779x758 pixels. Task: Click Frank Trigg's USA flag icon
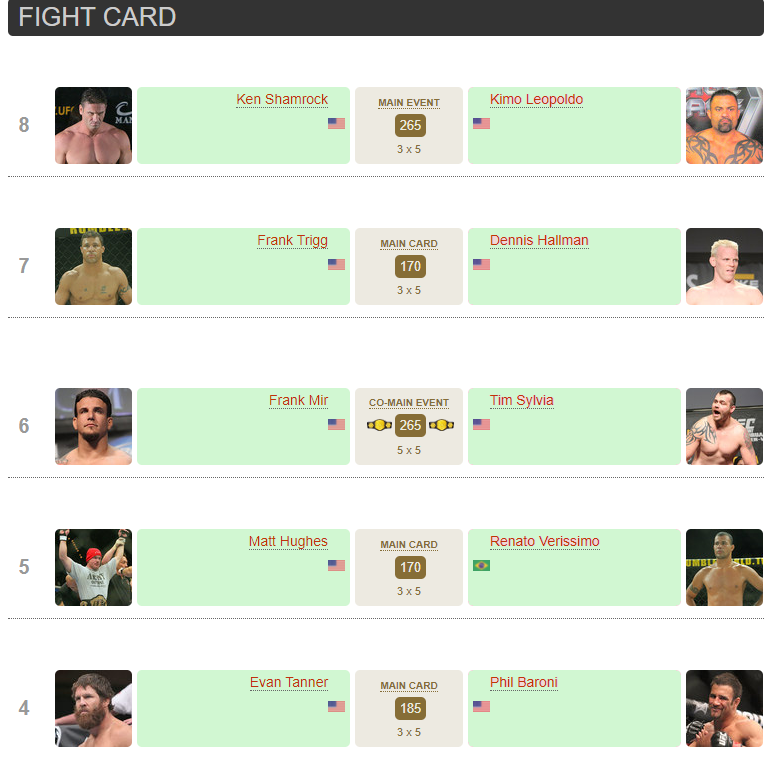pos(336,265)
